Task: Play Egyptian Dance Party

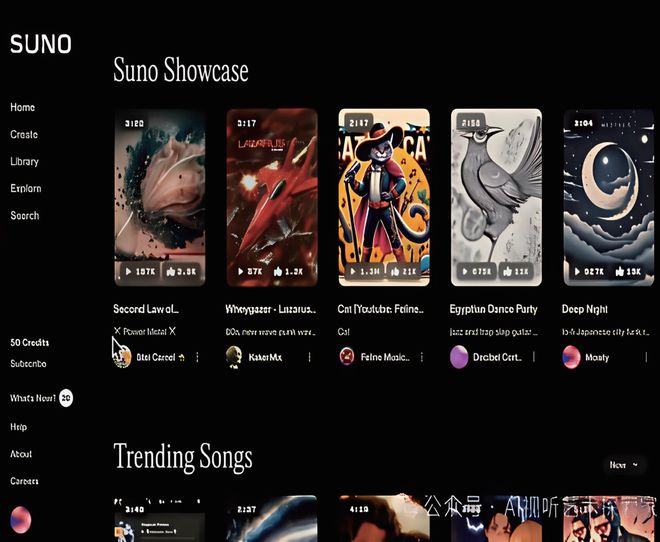Action: (x=477, y=272)
